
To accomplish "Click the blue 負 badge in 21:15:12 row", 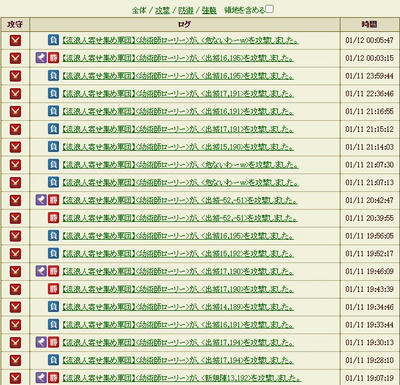I will click(53, 129).
